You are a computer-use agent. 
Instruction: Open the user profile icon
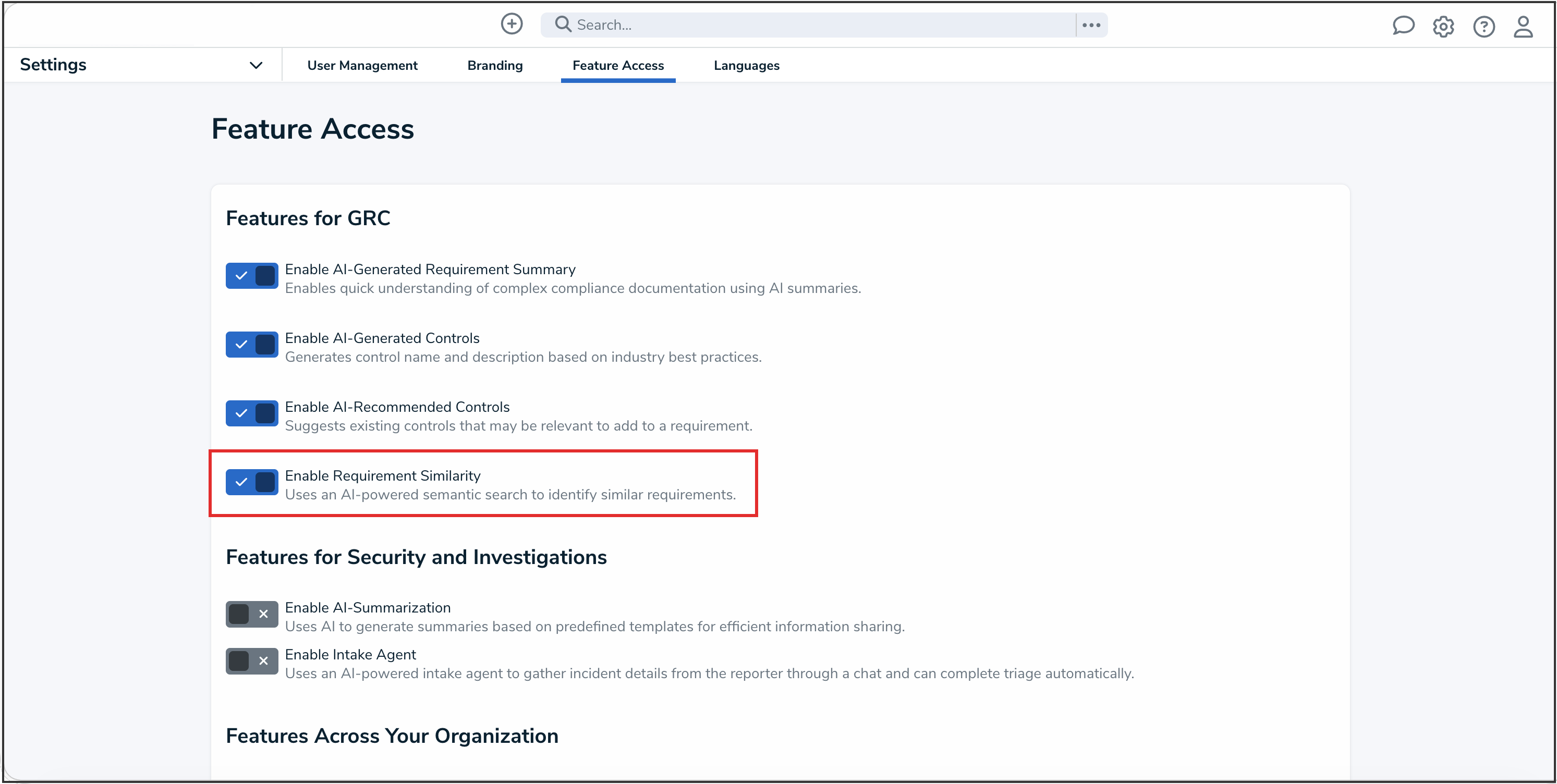[1523, 27]
